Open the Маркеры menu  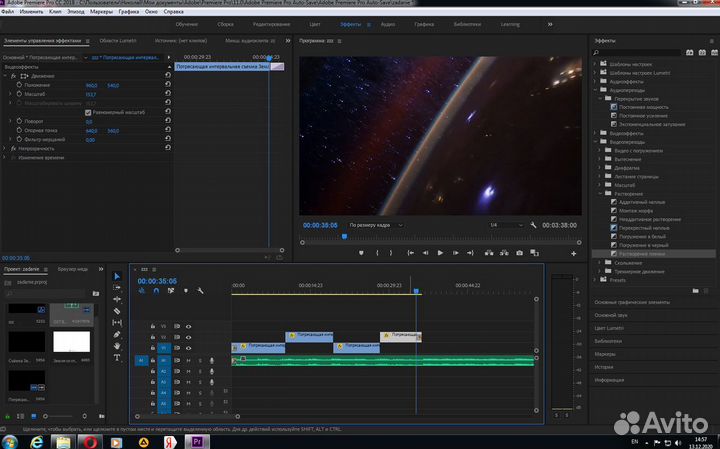coord(101,11)
